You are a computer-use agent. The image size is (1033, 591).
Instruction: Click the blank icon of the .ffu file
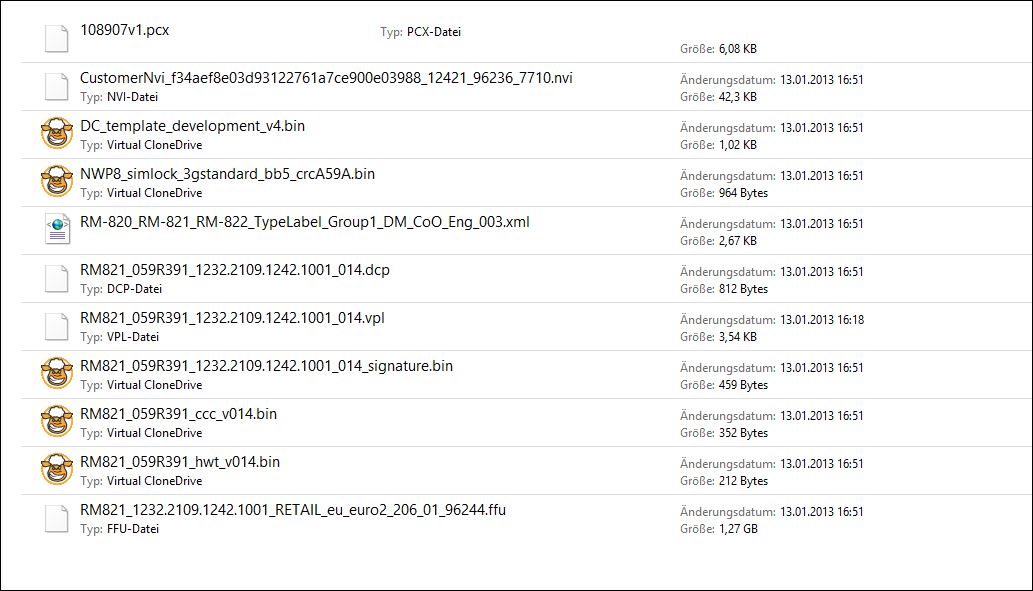click(57, 519)
